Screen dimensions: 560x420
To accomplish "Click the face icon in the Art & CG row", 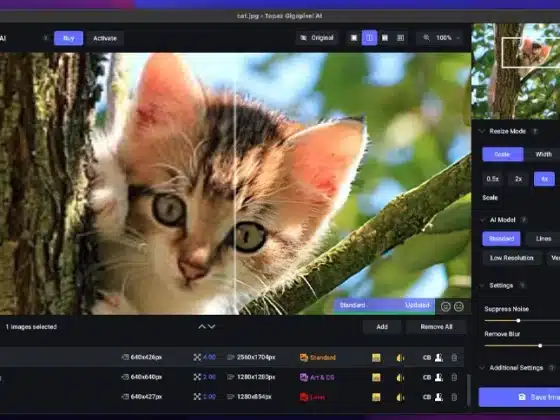I will 439,377.
